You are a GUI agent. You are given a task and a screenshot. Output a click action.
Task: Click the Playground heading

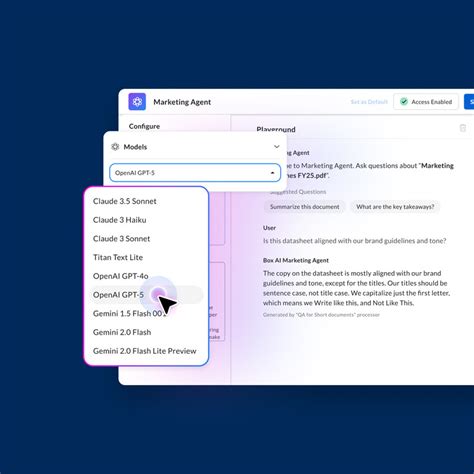pyautogui.click(x=276, y=129)
